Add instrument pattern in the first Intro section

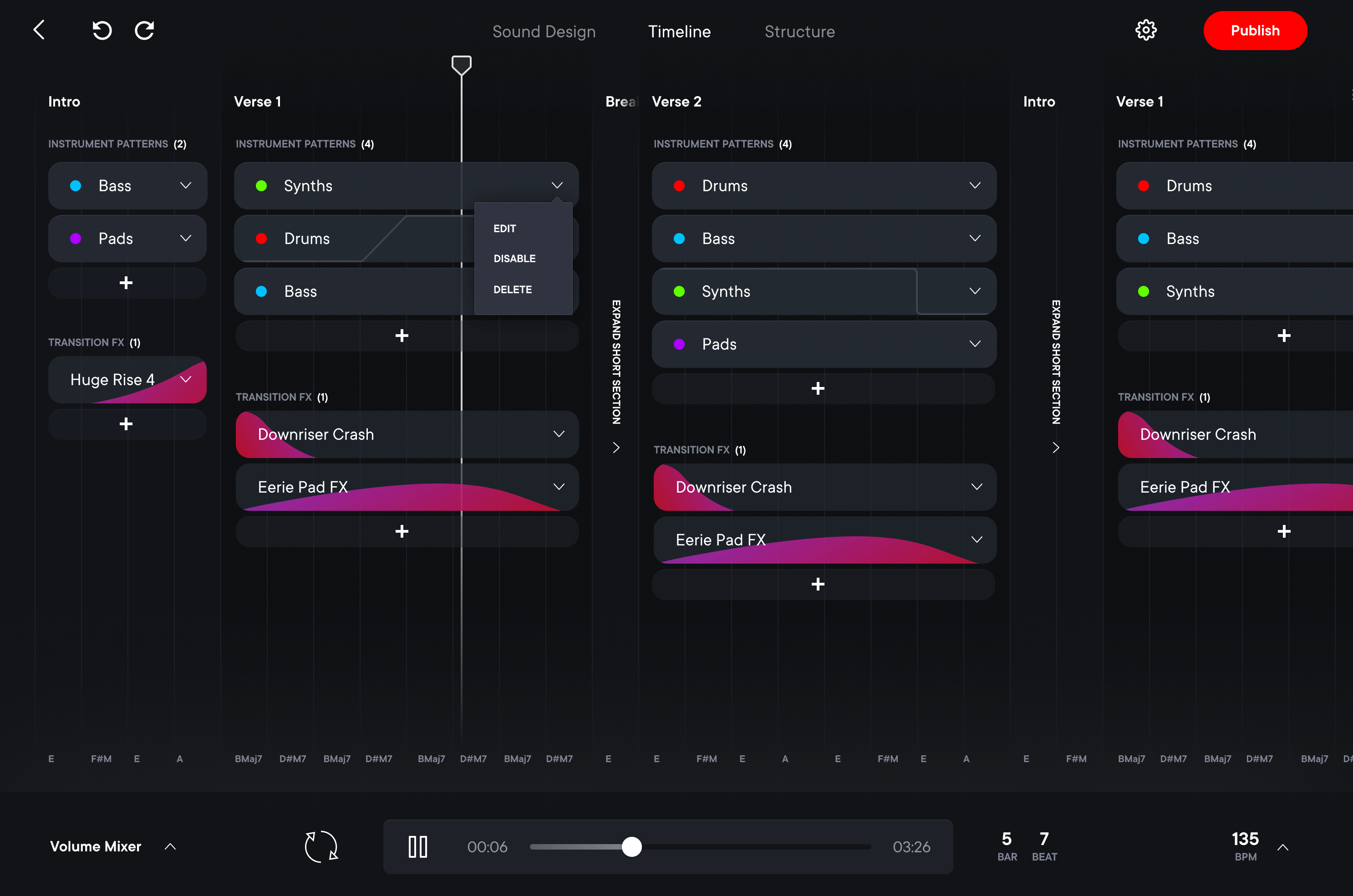pos(127,283)
